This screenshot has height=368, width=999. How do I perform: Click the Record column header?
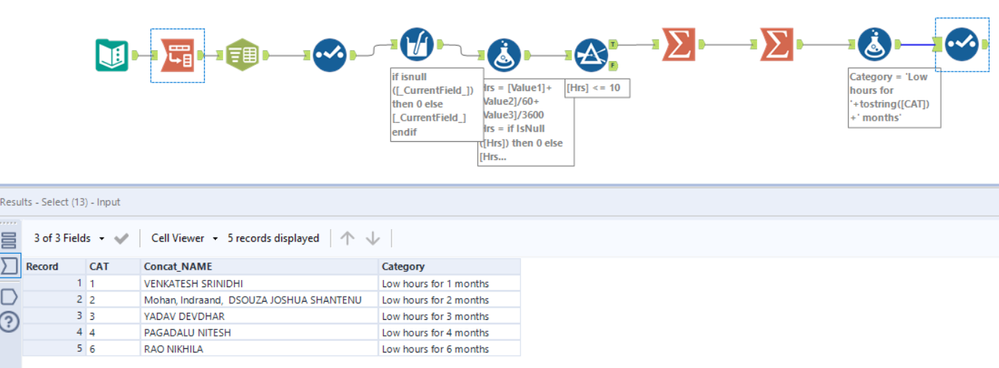coord(54,266)
